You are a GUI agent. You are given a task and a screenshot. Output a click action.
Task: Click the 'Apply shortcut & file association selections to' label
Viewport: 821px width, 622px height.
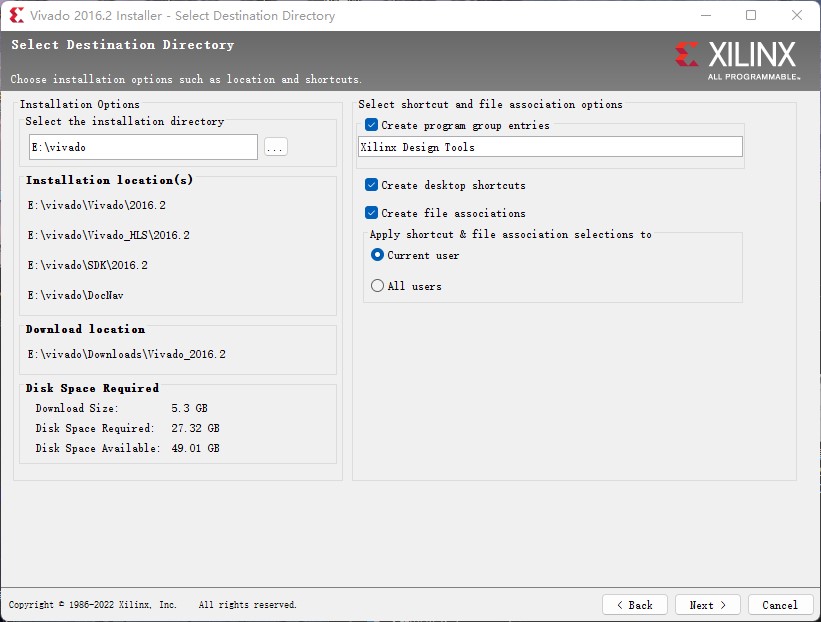pyautogui.click(x=511, y=234)
